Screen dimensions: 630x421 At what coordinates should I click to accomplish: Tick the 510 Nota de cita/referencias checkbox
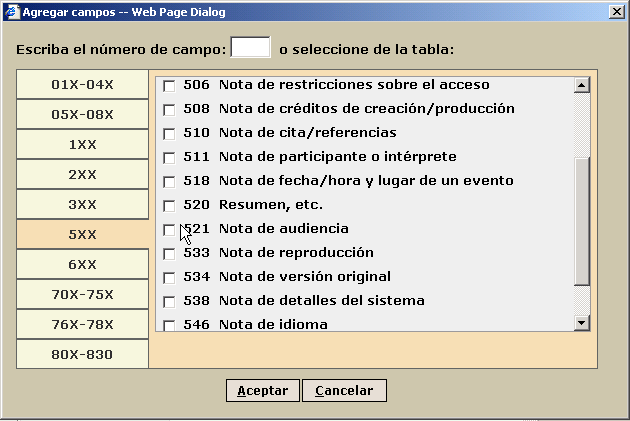[169, 133]
